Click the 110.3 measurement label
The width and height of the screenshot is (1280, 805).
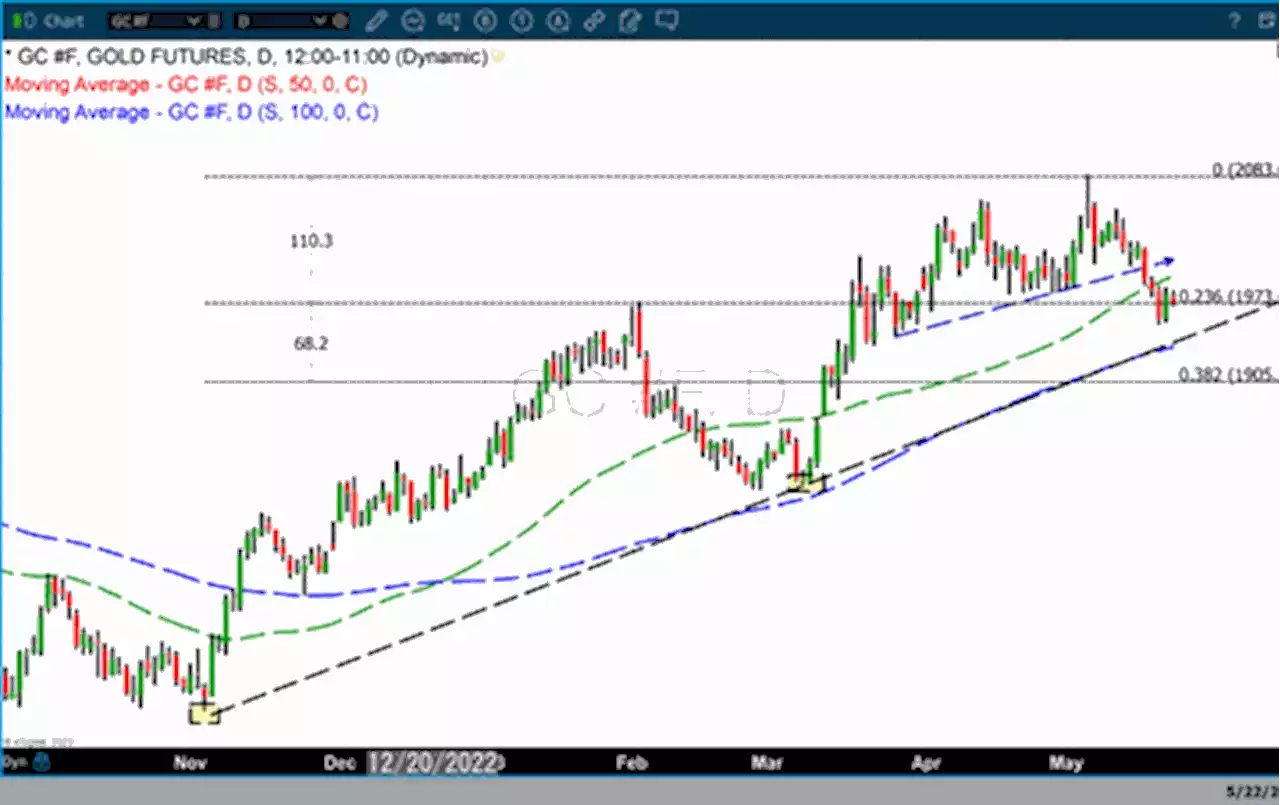311,241
